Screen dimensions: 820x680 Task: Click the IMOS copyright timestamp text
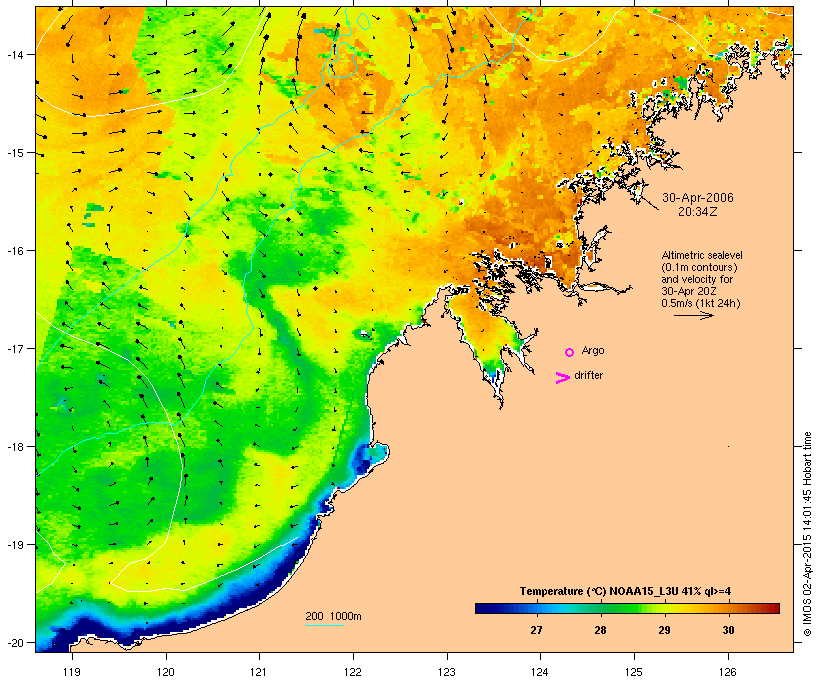(x=807, y=534)
